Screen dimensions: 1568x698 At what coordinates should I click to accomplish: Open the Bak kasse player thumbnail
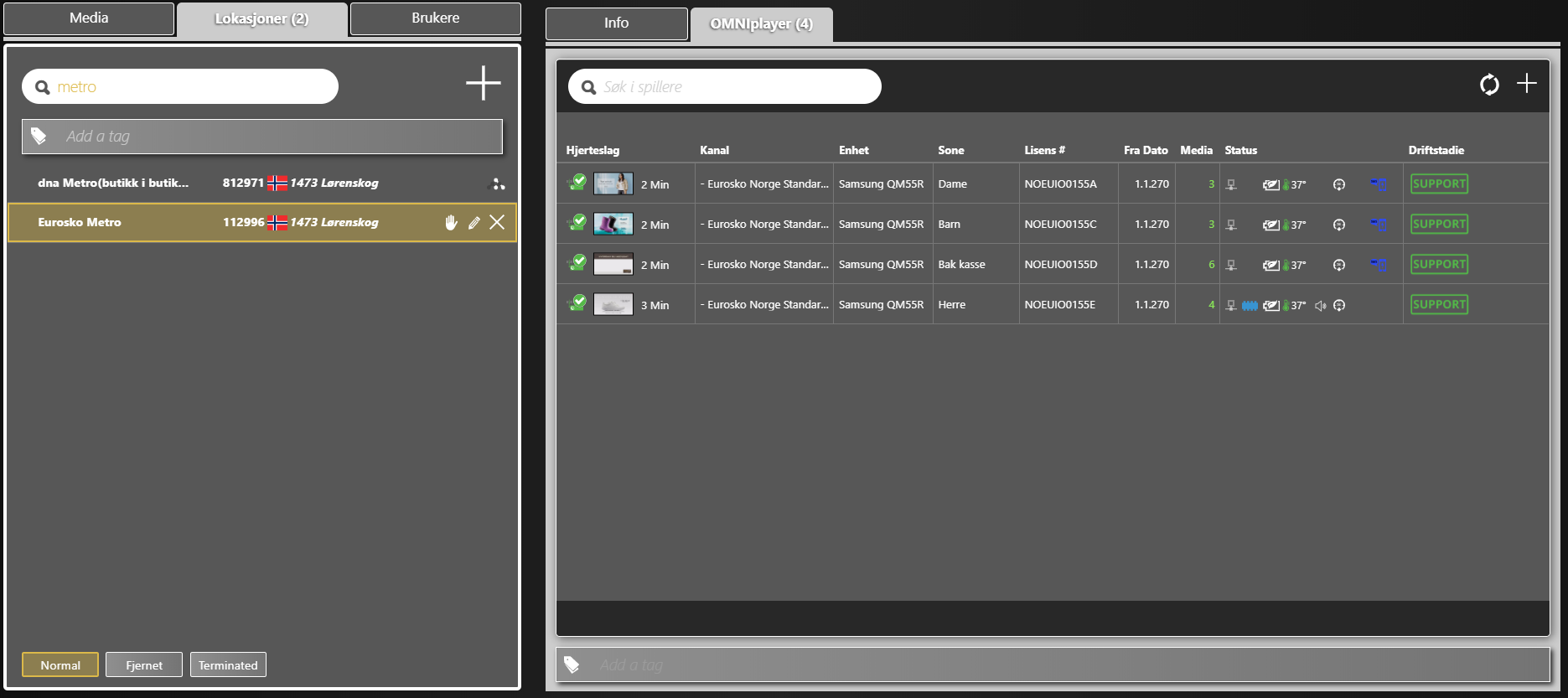pos(613,264)
